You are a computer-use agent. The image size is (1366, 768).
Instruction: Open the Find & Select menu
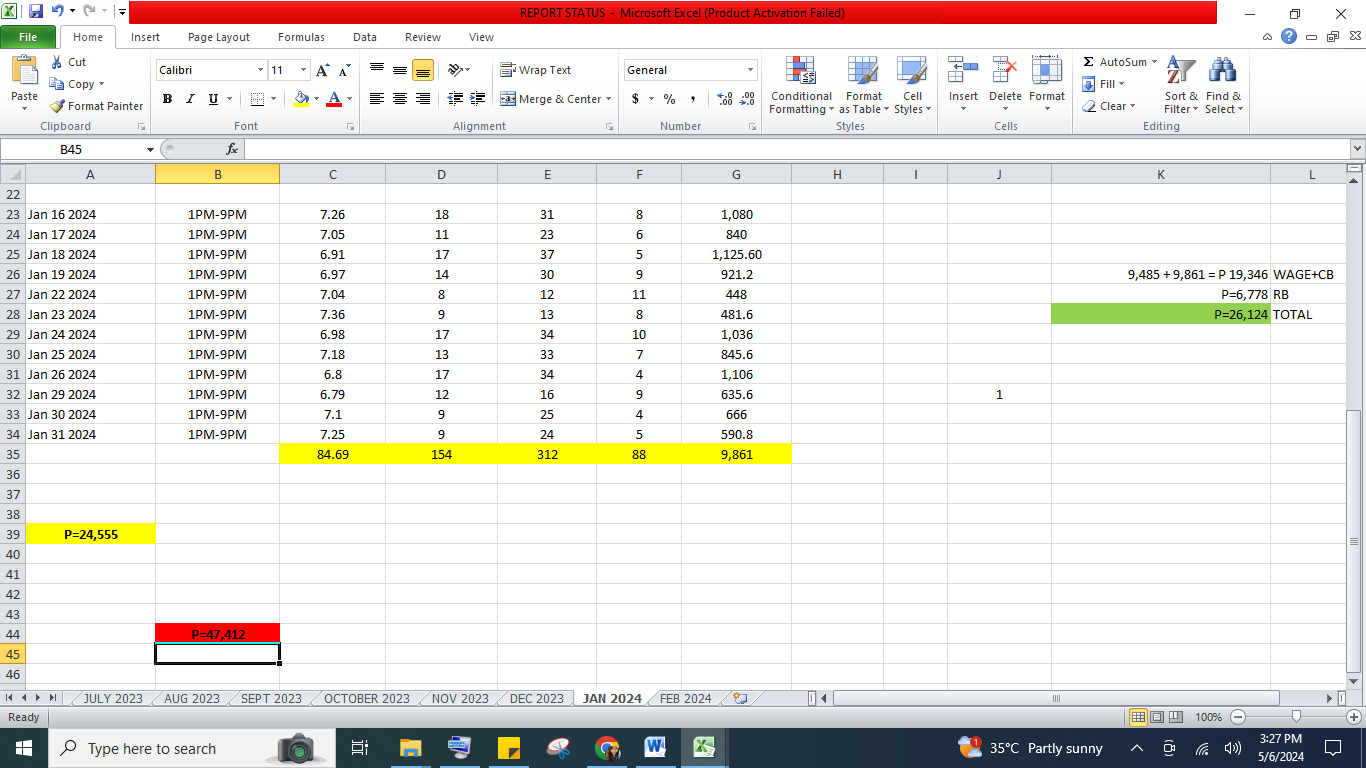tap(1223, 85)
